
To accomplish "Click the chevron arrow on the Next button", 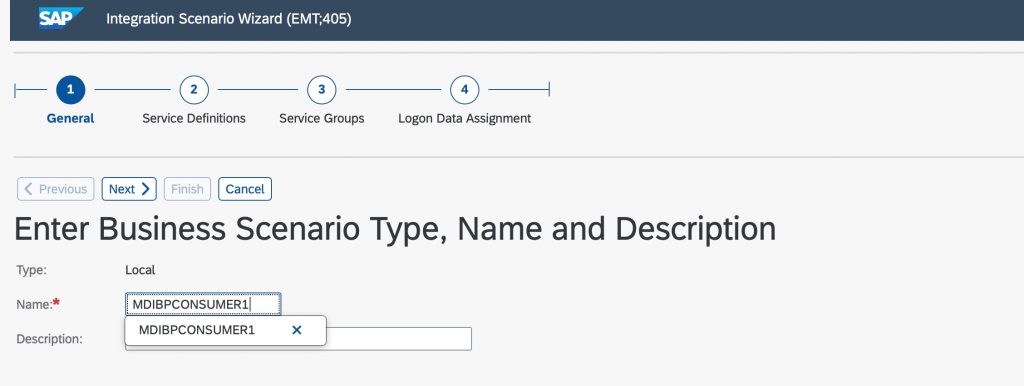I will tap(145, 189).
